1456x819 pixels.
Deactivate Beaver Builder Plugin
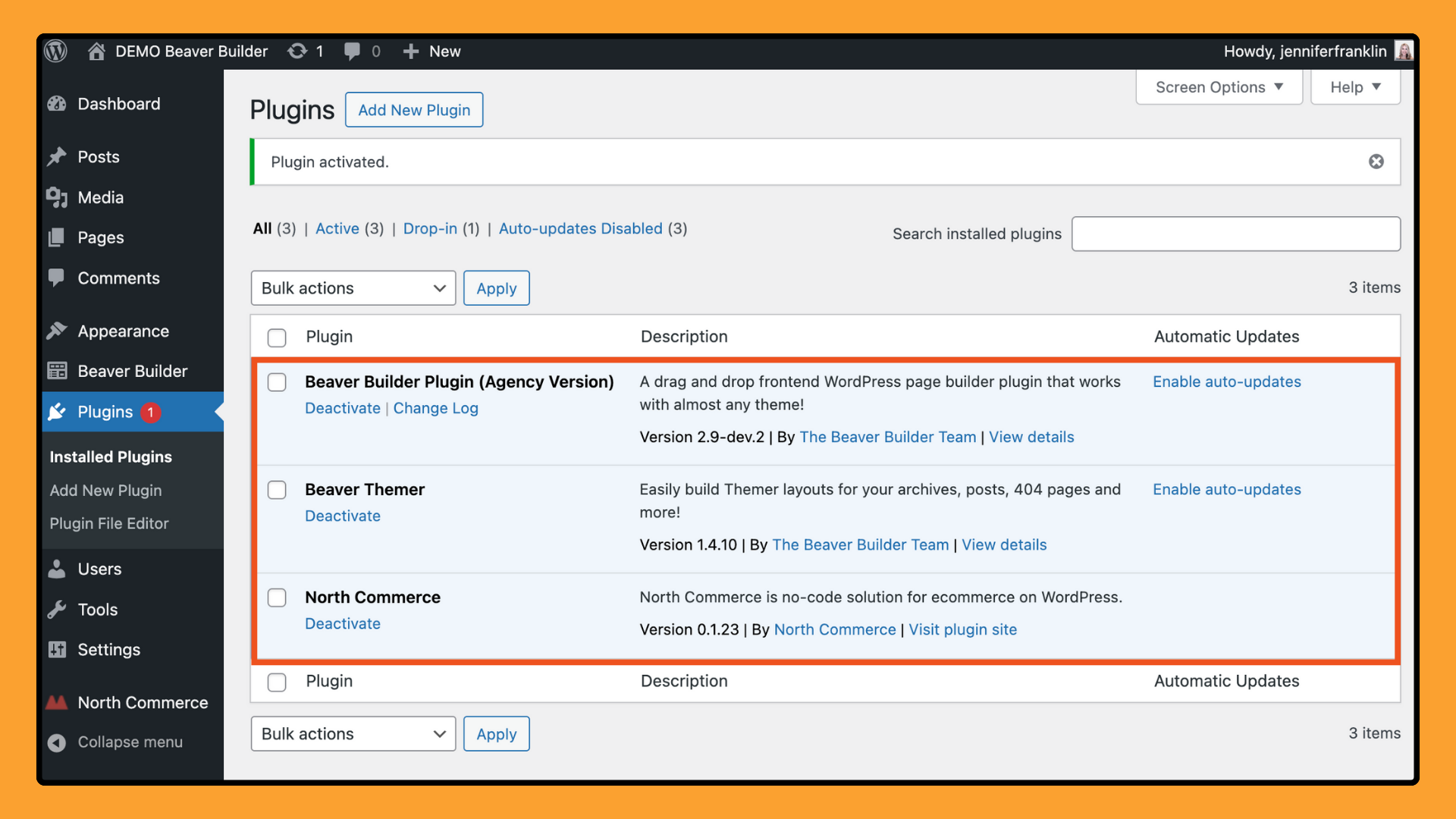click(x=343, y=408)
